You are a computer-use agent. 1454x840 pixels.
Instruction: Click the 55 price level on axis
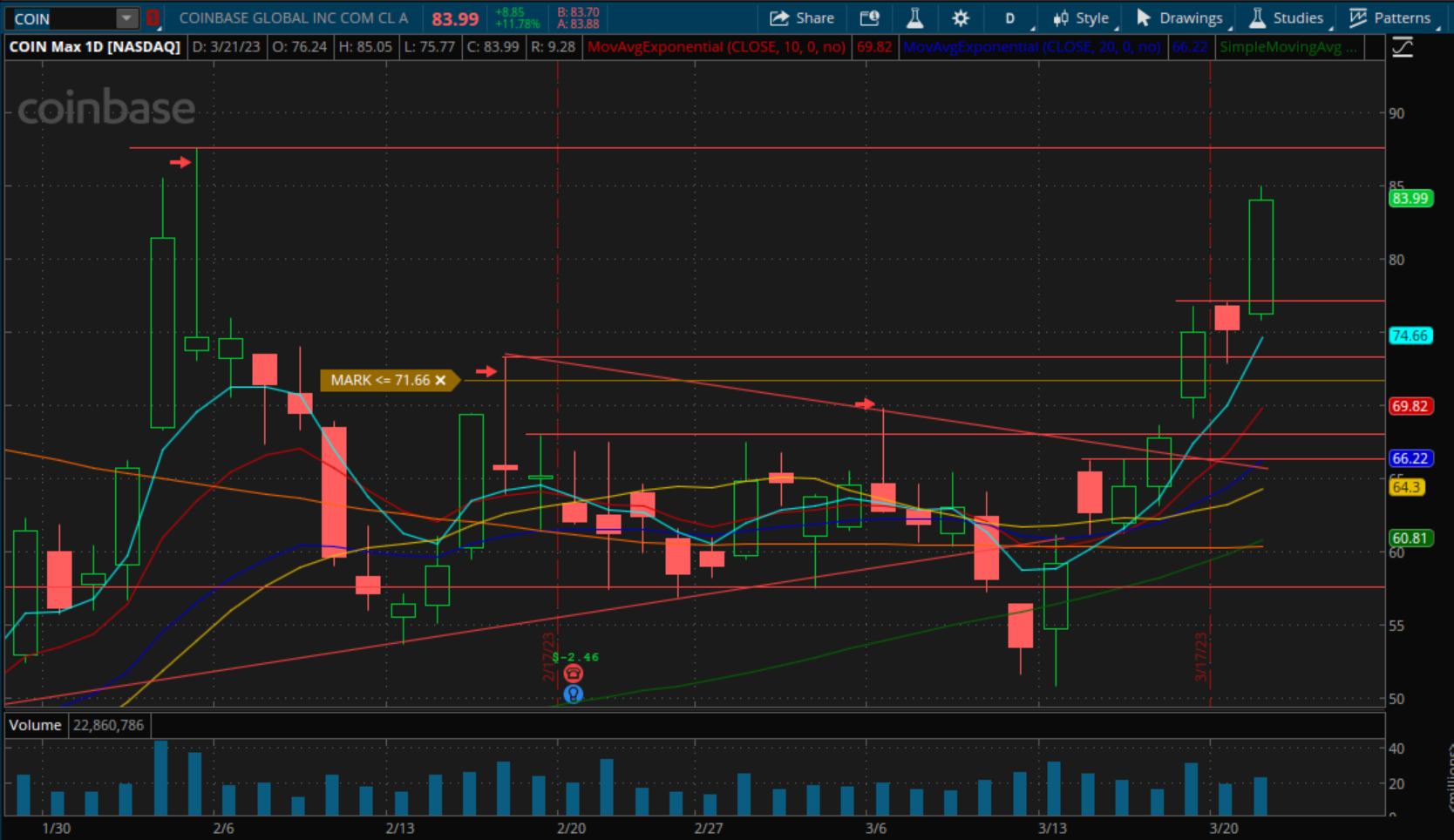(x=1396, y=626)
